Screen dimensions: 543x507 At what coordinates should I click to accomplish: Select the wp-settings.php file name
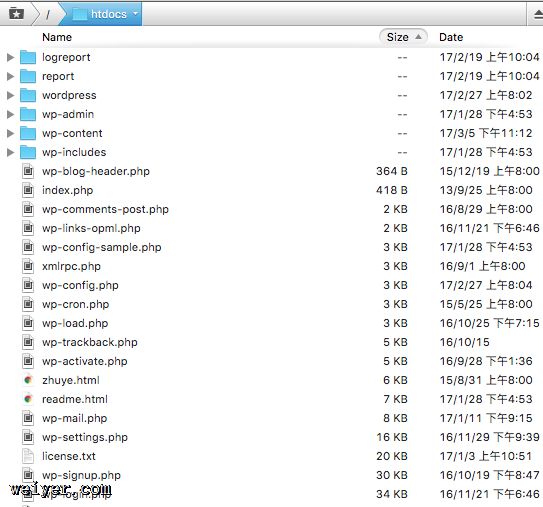click(x=85, y=437)
